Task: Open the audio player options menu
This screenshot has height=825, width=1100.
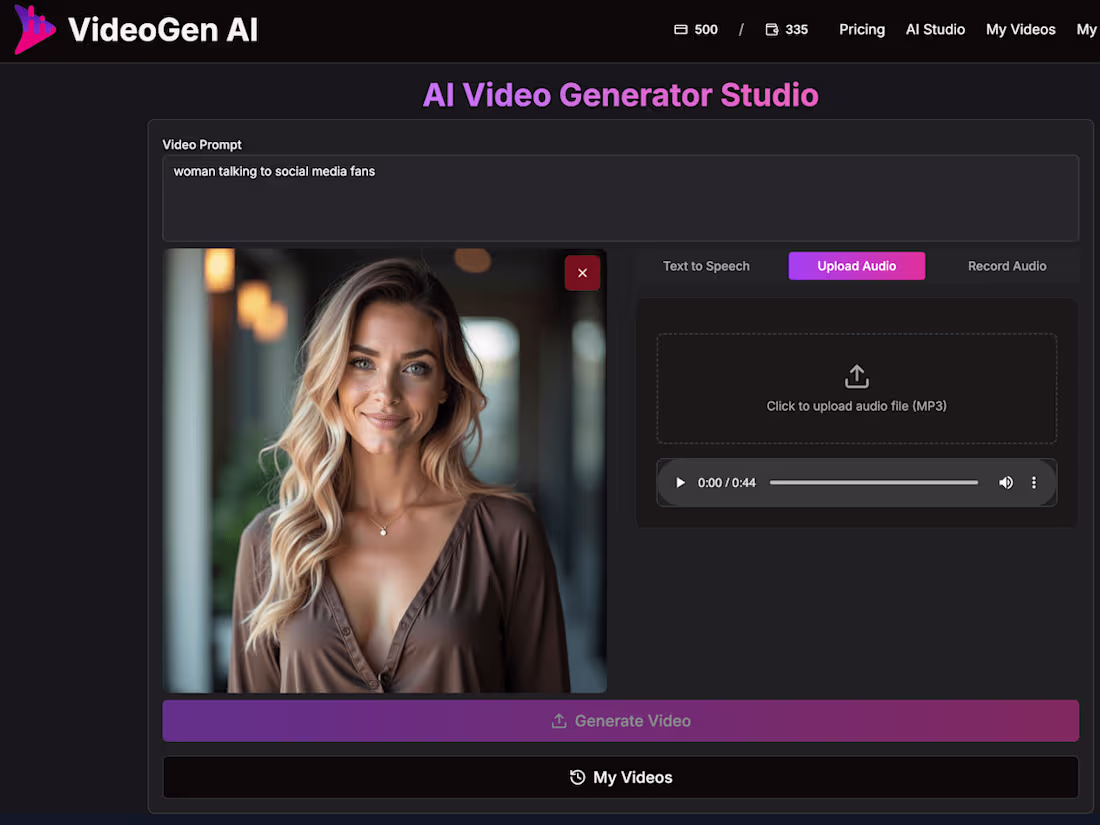Action: (x=1034, y=482)
